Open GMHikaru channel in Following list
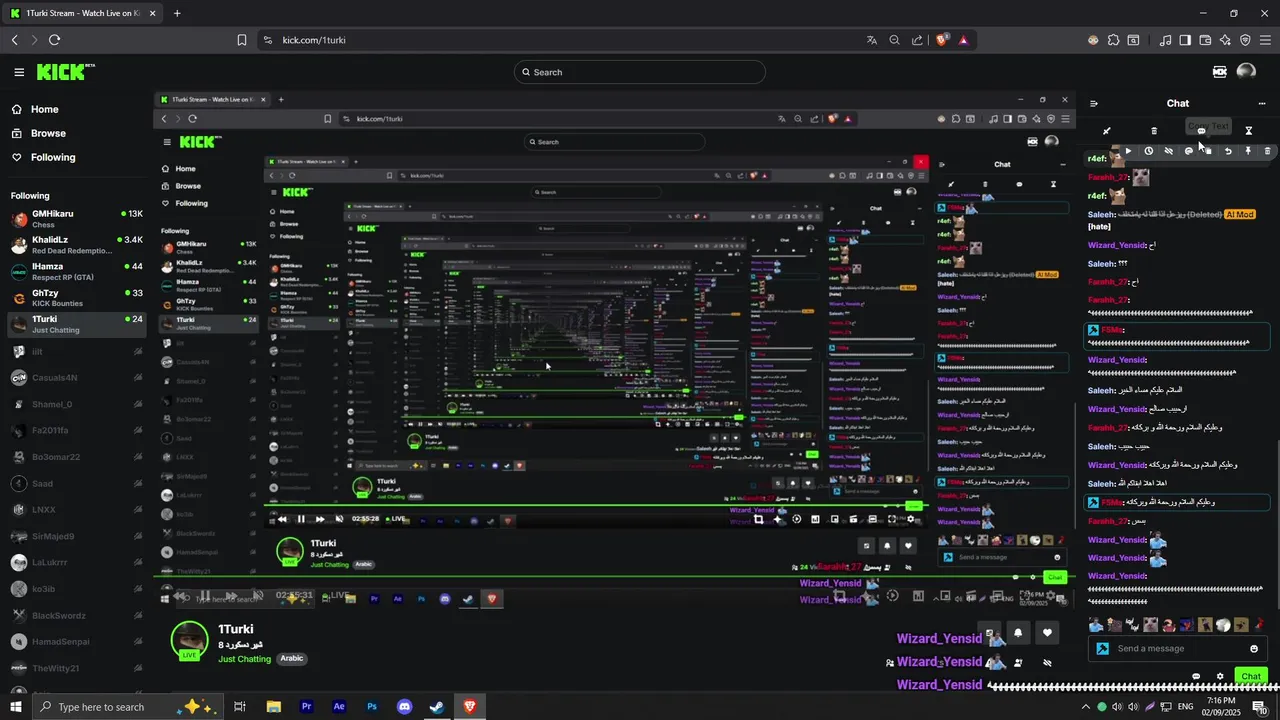 click(x=76, y=219)
